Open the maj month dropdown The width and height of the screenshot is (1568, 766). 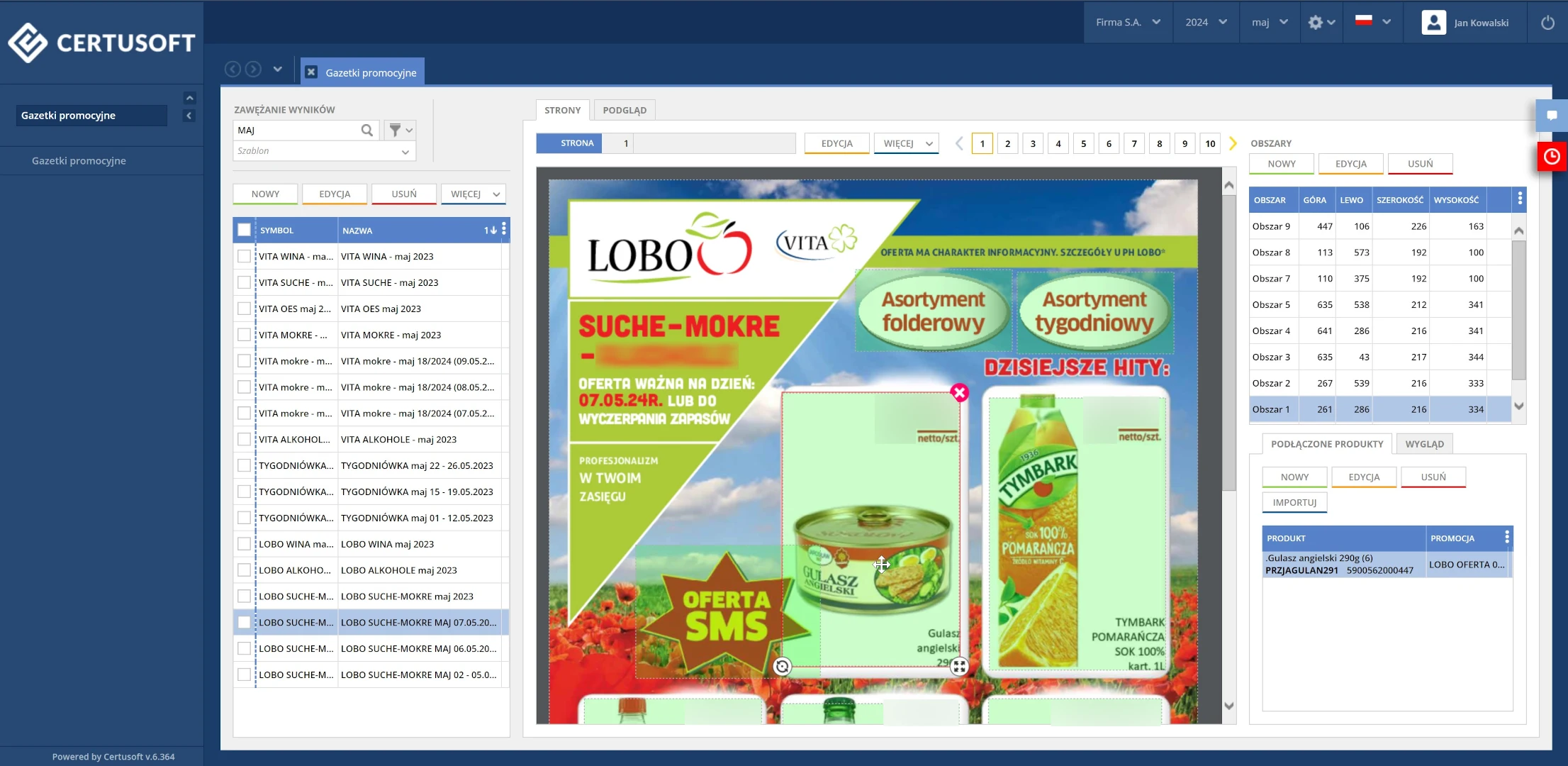click(x=1270, y=22)
